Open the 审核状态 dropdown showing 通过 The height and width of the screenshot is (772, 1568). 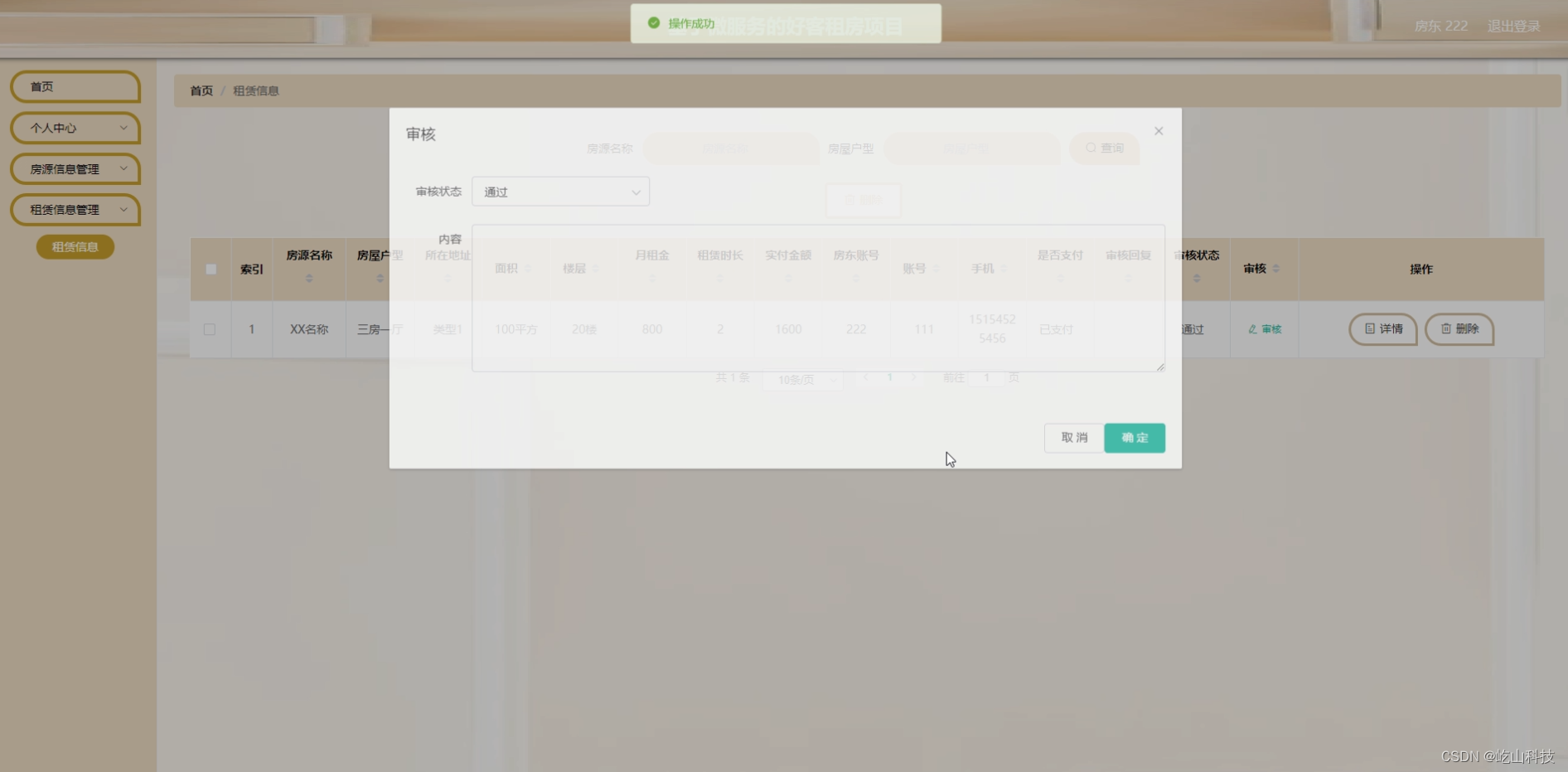560,191
